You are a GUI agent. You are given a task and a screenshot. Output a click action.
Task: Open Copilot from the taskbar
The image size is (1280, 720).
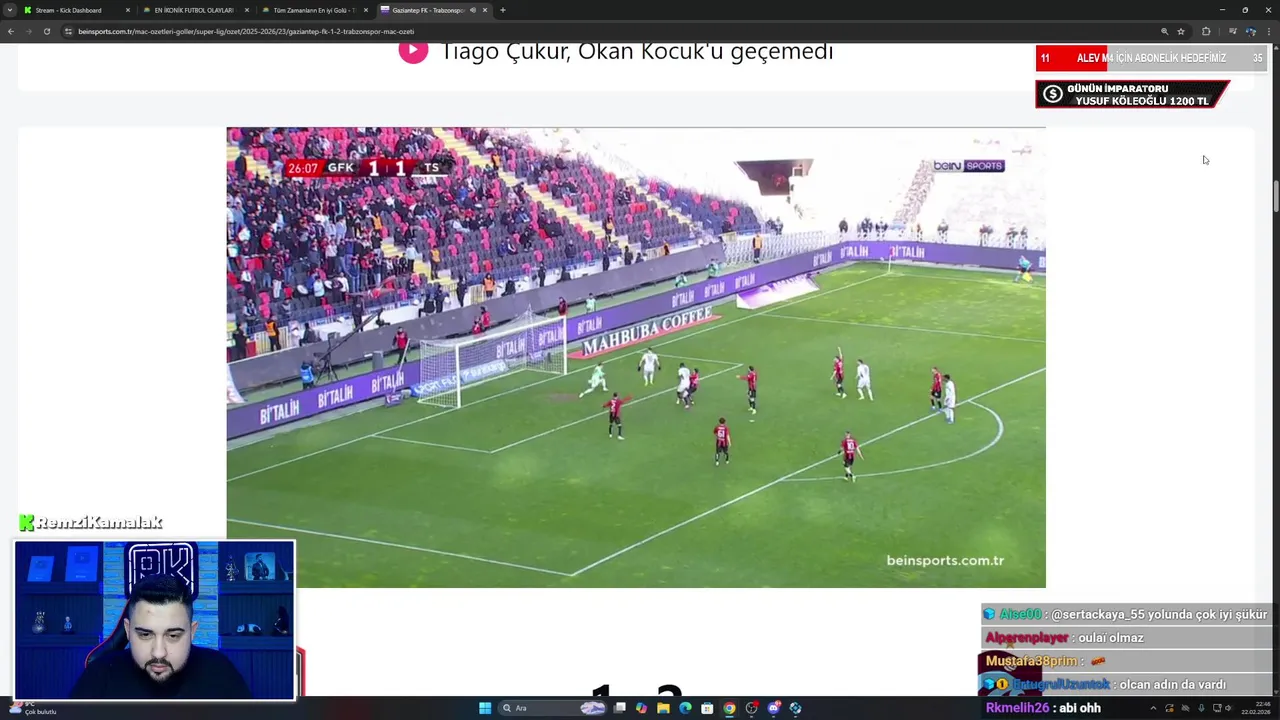pyautogui.click(x=641, y=708)
